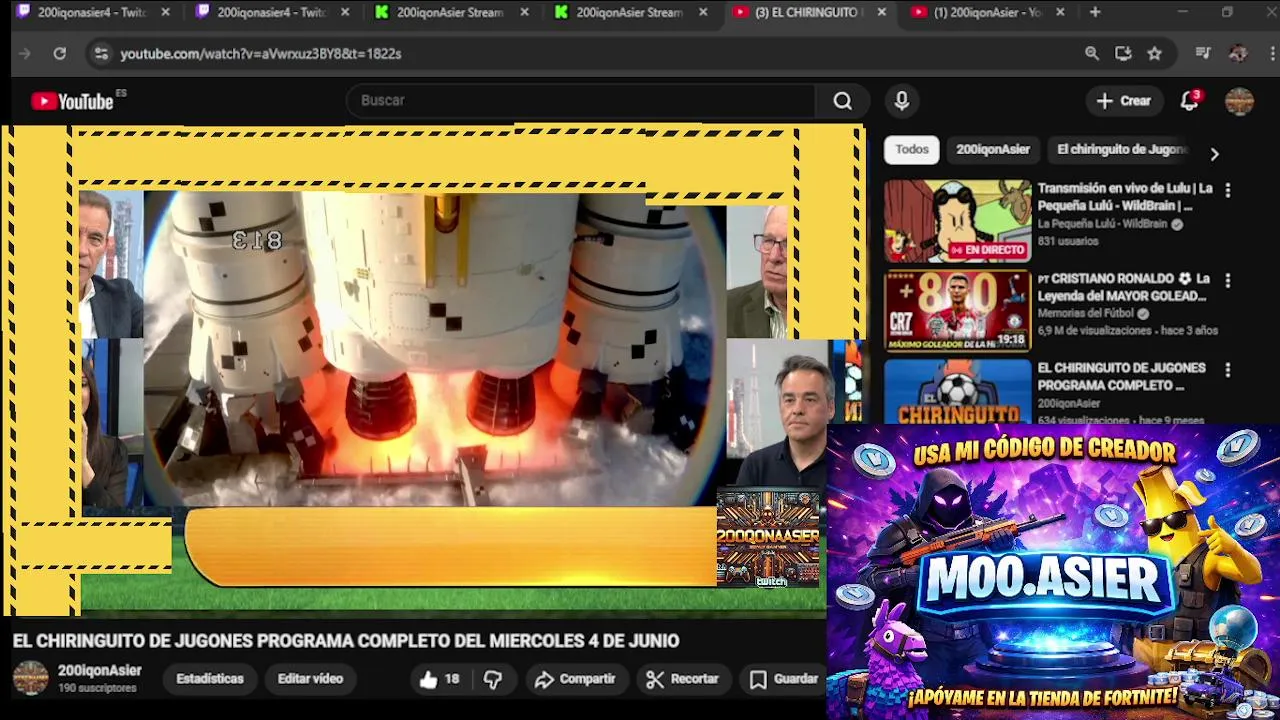Open the YouTube account avatar menu
This screenshot has height=720, width=1280.
pyautogui.click(x=1239, y=101)
